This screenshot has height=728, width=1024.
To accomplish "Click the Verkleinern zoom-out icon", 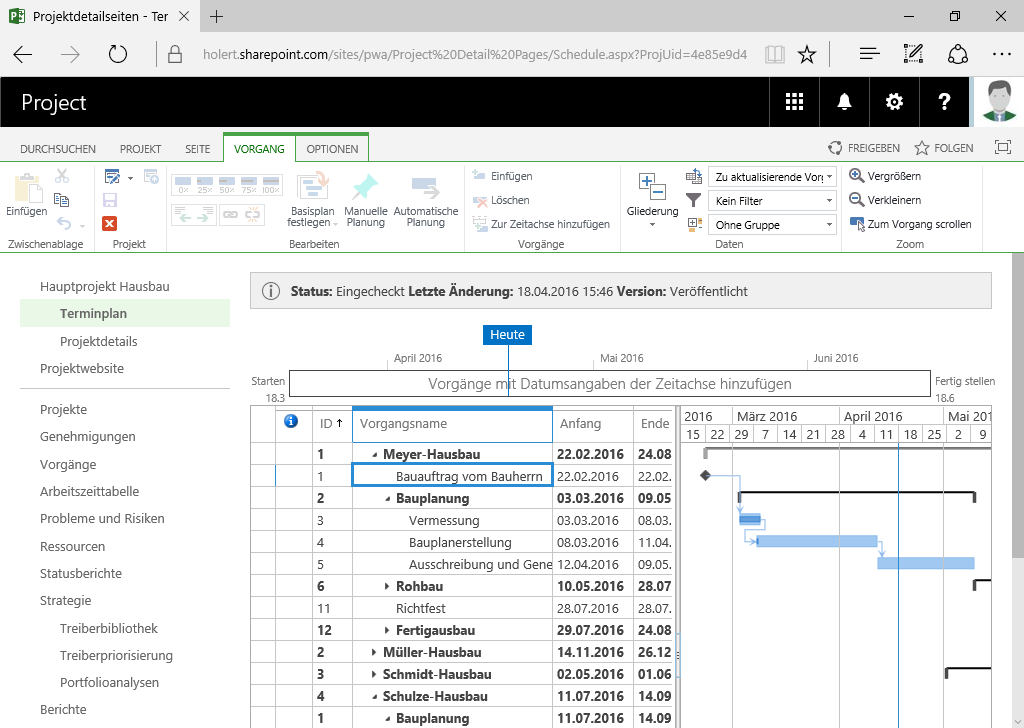I will coord(856,200).
